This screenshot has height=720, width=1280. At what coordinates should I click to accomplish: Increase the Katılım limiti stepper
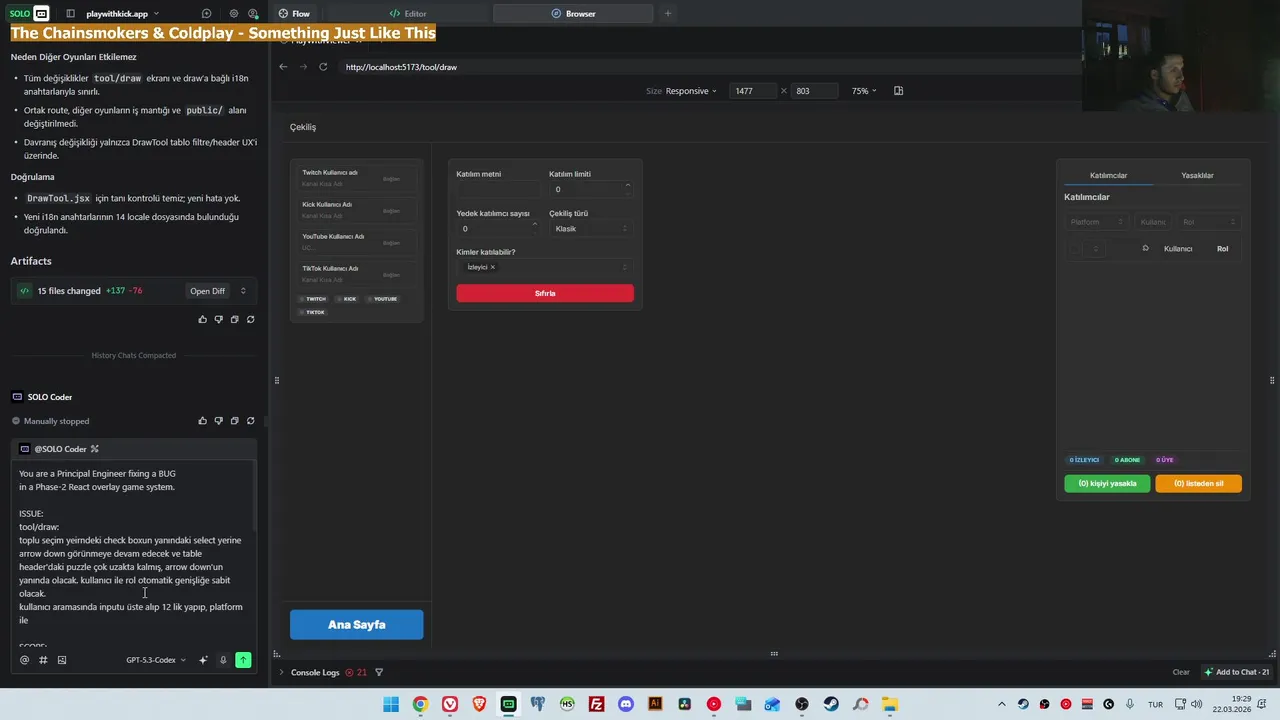[627, 186]
